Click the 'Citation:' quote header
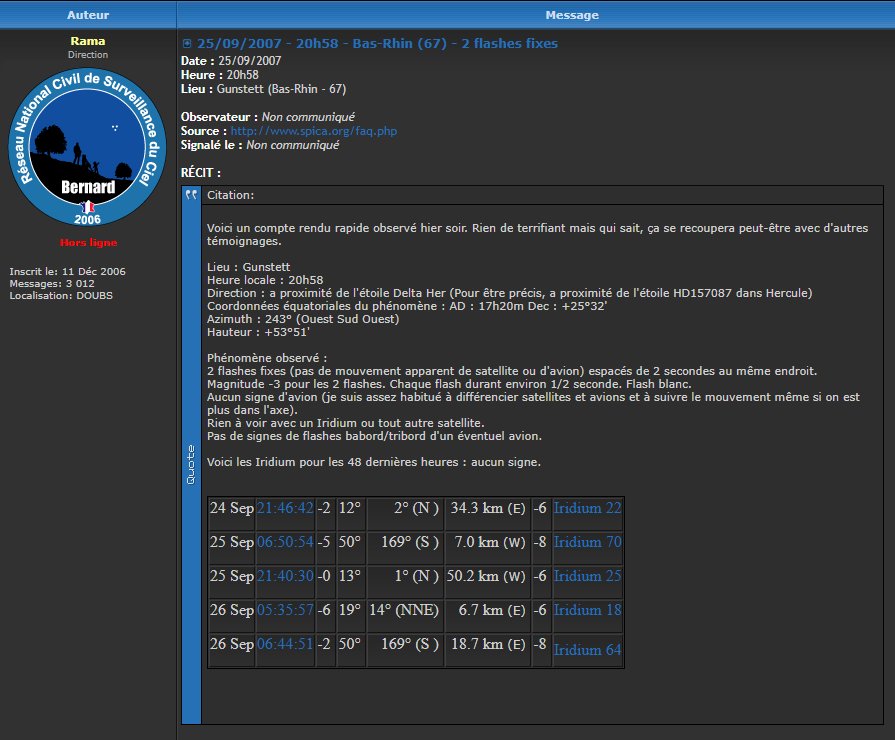Image resolution: width=895 pixels, height=740 pixels. (x=231, y=195)
